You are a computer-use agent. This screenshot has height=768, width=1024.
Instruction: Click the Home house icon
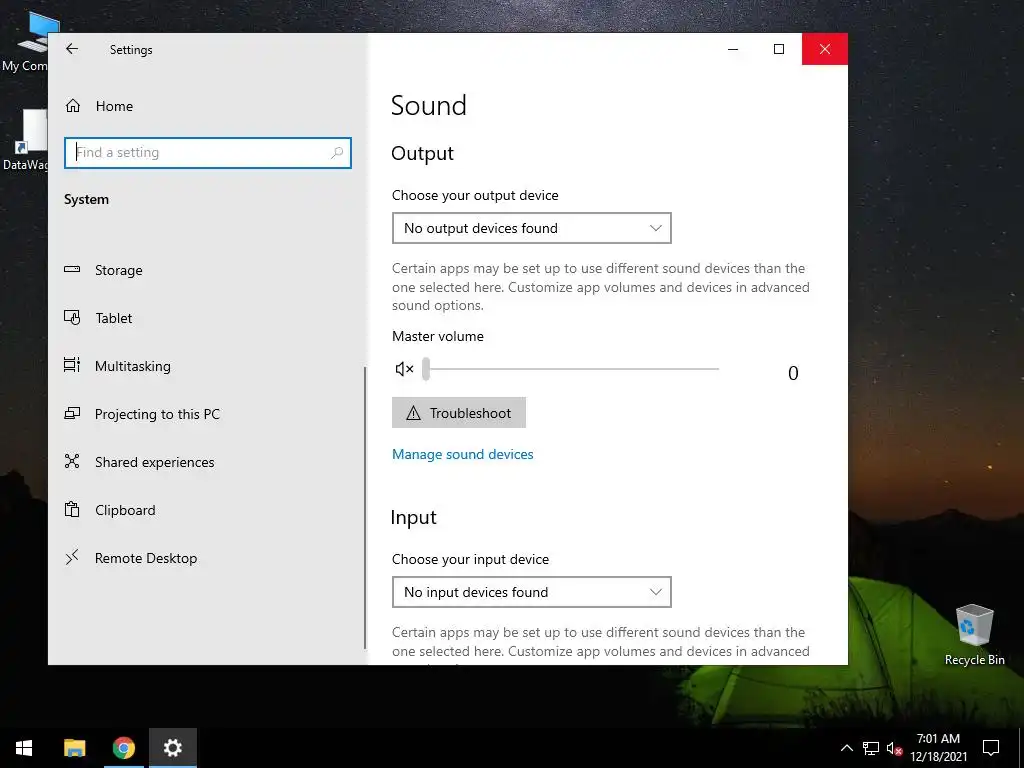click(72, 106)
